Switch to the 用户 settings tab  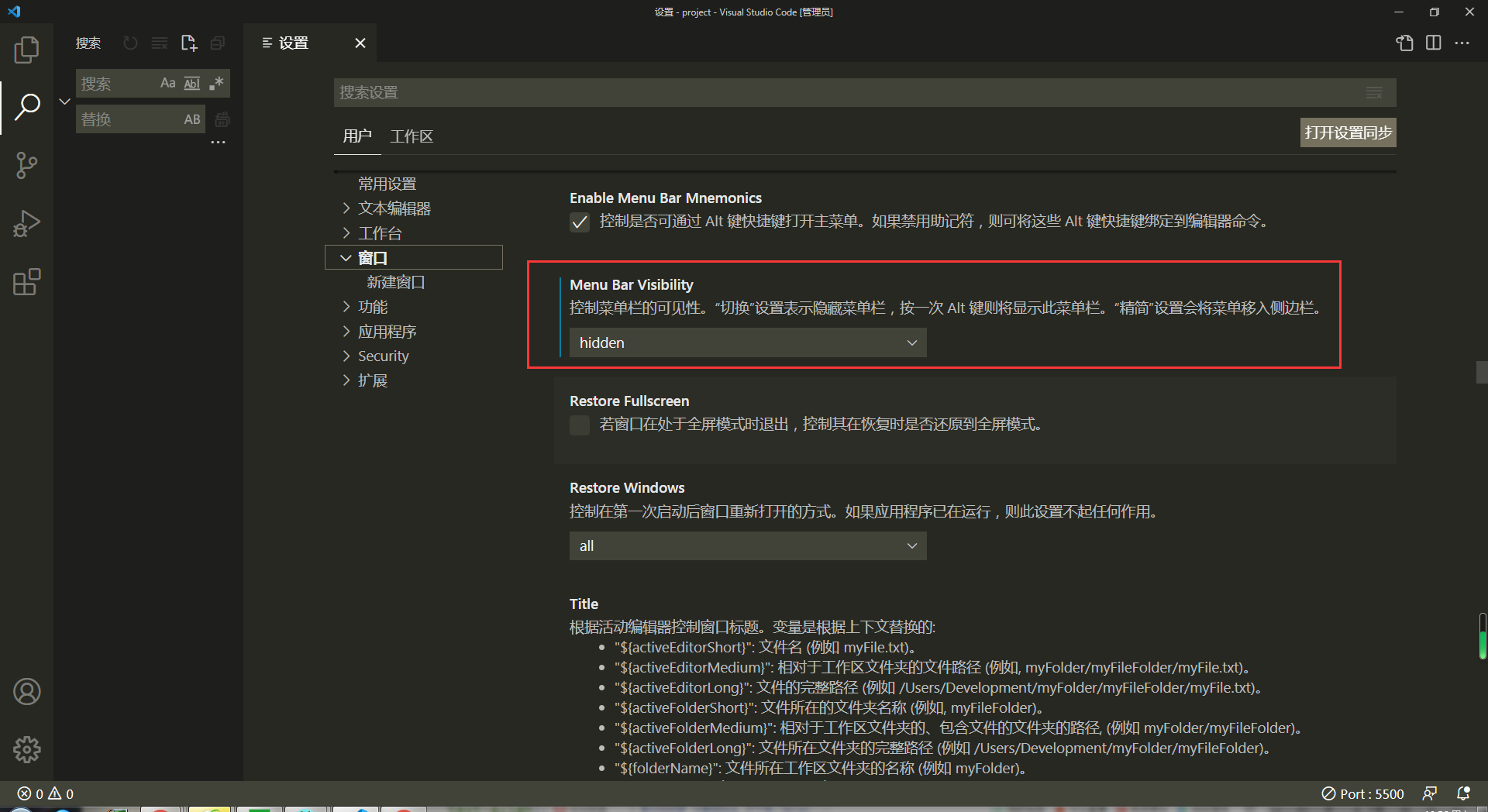coord(357,136)
